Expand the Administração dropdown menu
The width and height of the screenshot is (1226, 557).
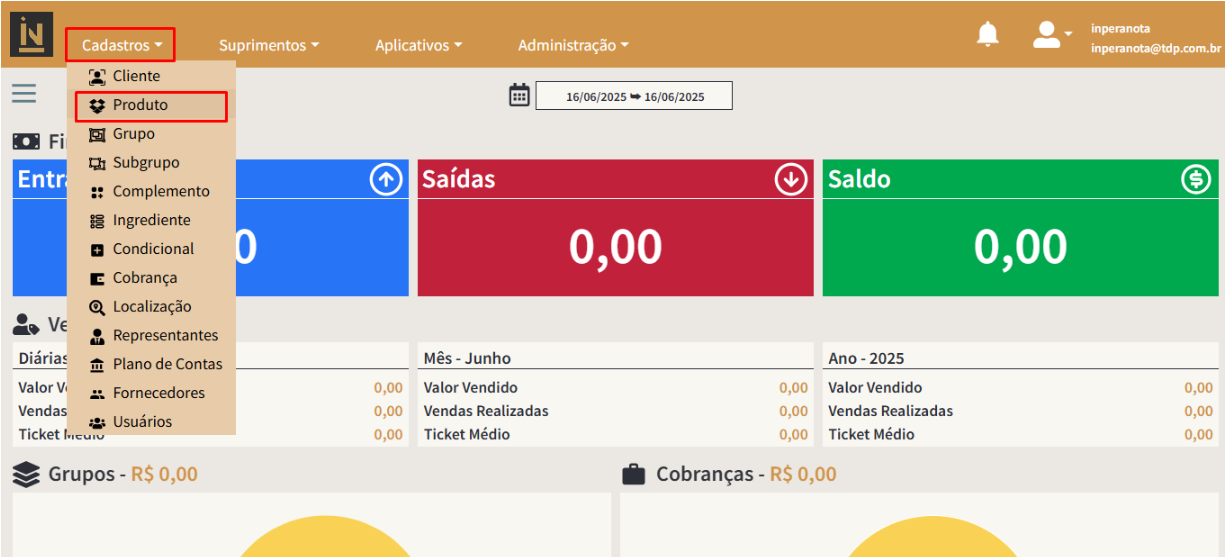tap(573, 45)
